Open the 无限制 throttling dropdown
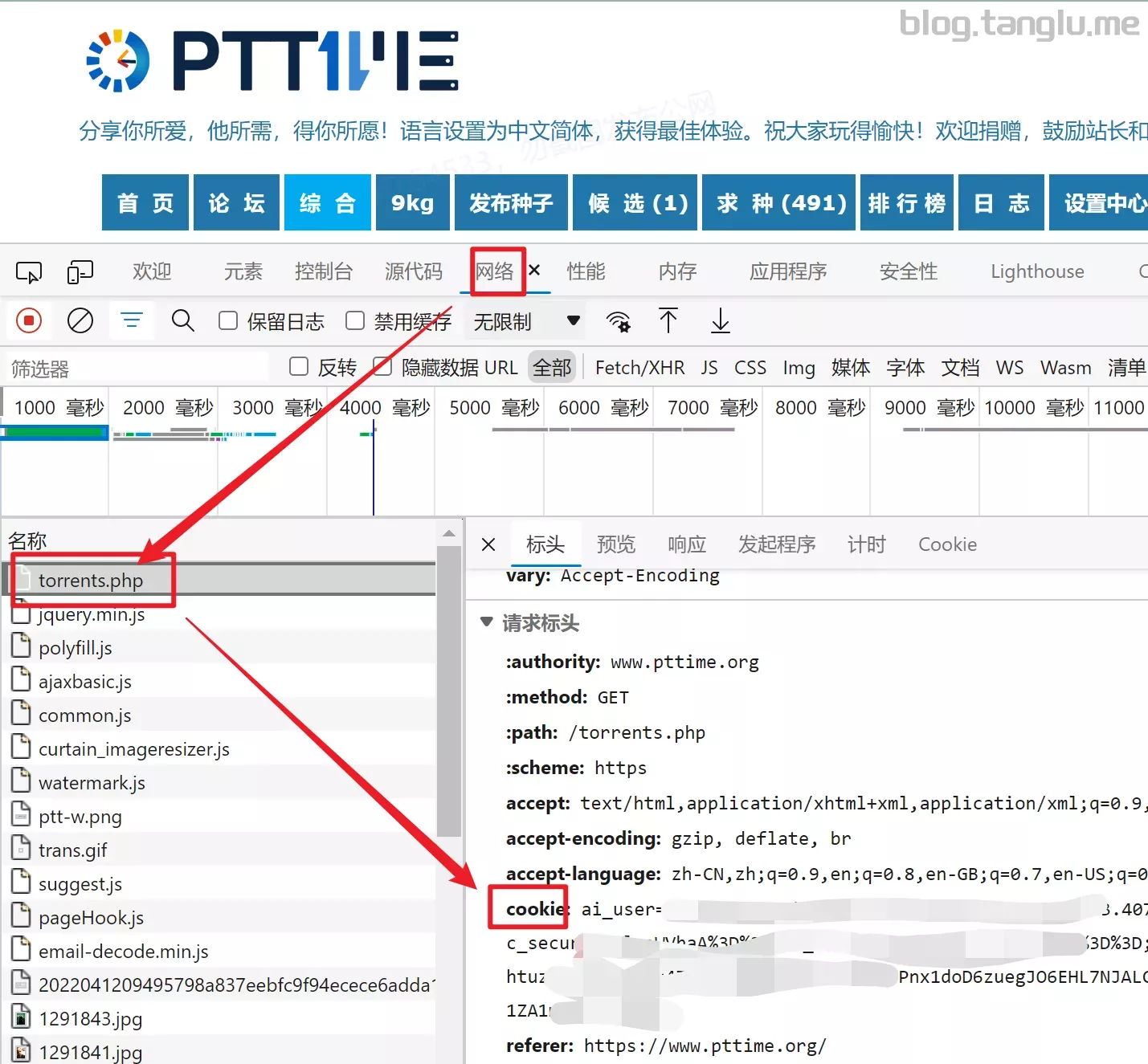 pyautogui.click(x=527, y=321)
